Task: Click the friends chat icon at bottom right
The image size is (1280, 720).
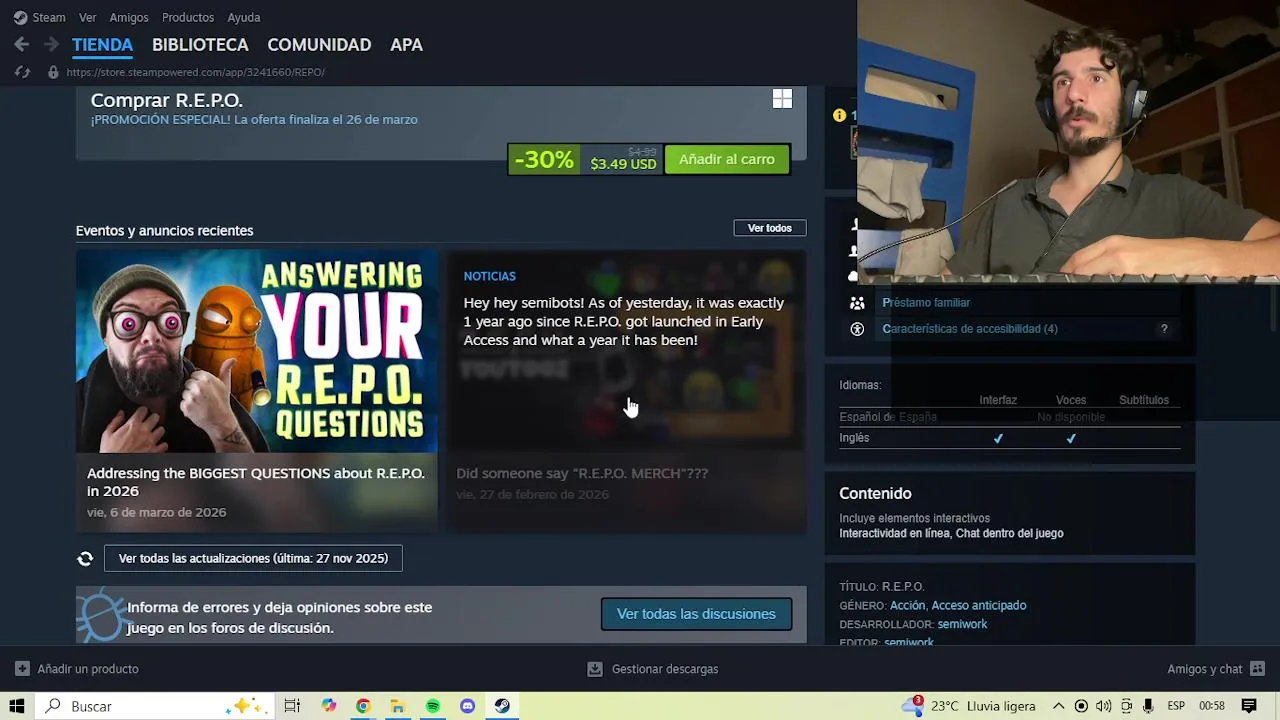Action: click(x=1258, y=669)
